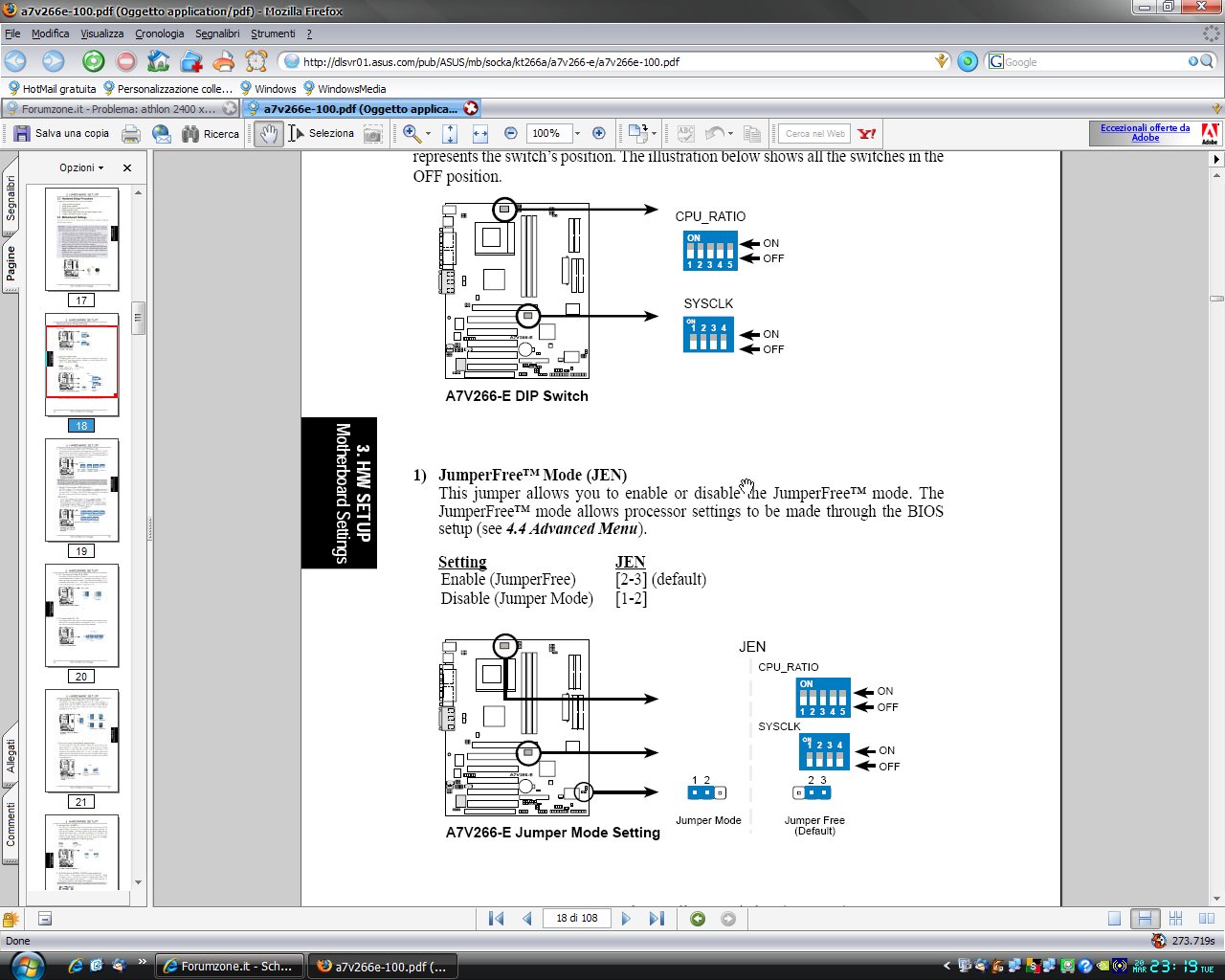Viewport: 1225px width, 980px height.
Task: Open the Personalizzazione colle... bookmark
Action: (x=167, y=88)
